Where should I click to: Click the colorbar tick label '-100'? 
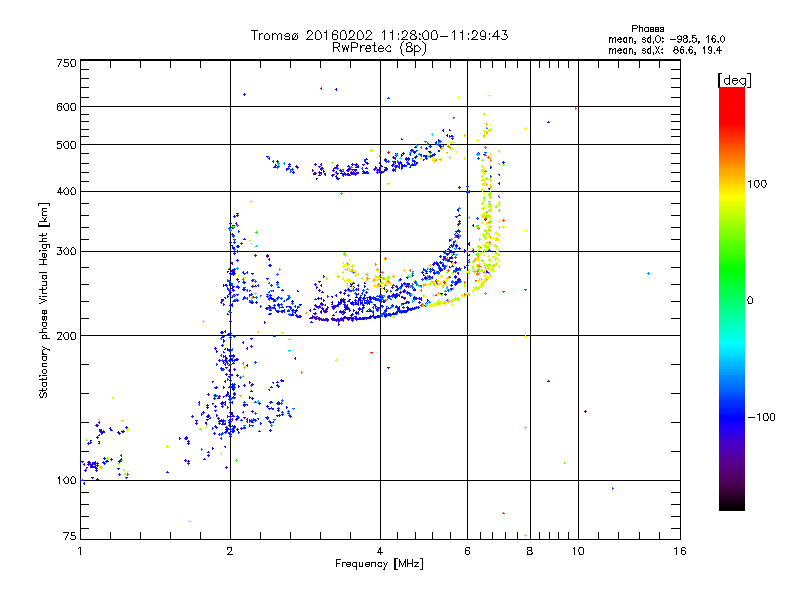tap(761, 417)
